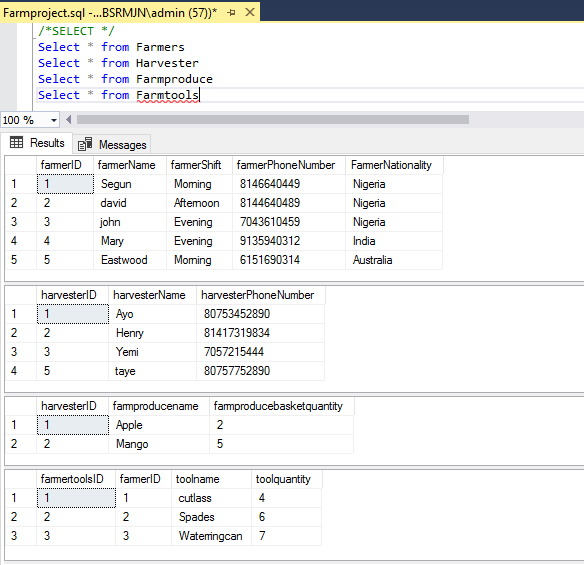
Task: Select the cell containing Henry
Action: 152,333
